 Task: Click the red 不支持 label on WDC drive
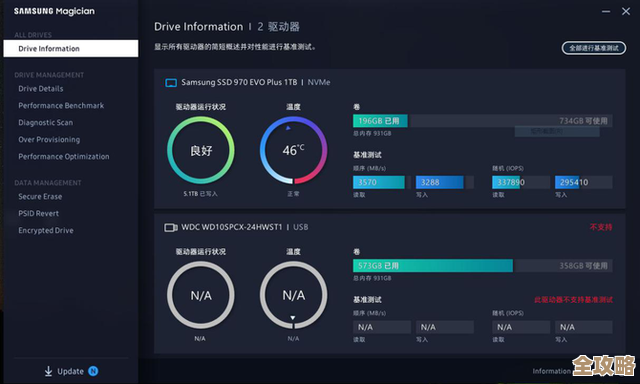tap(601, 227)
